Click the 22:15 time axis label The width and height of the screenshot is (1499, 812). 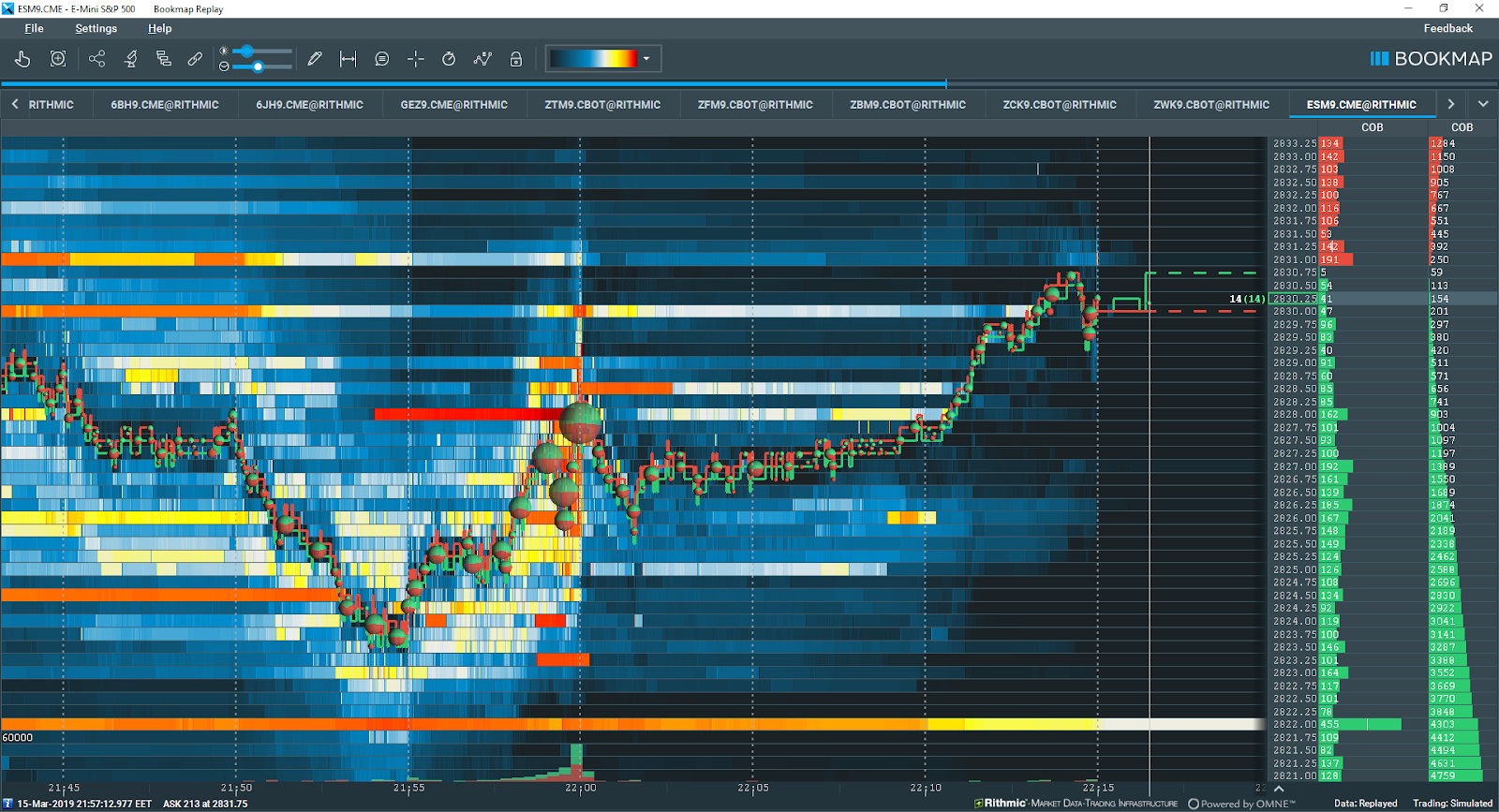(1098, 789)
